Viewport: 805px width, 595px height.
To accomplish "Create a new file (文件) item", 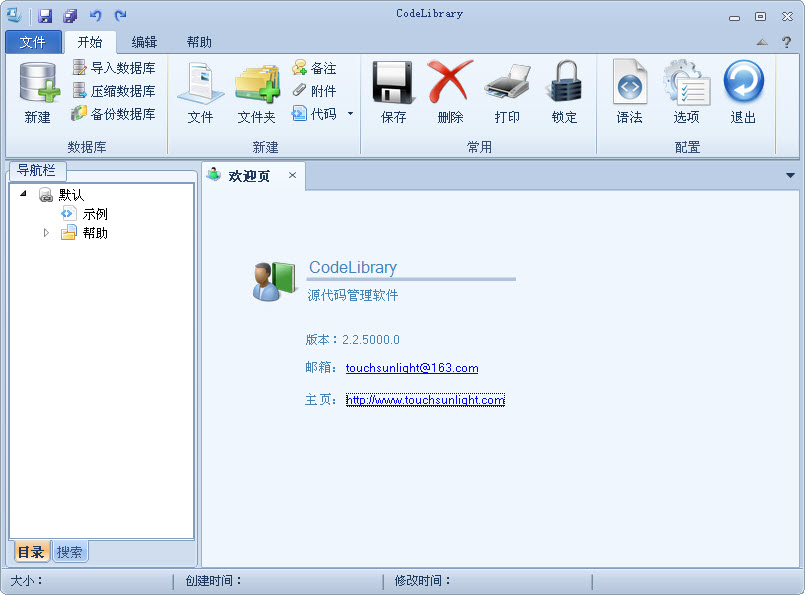I will click(x=200, y=92).
